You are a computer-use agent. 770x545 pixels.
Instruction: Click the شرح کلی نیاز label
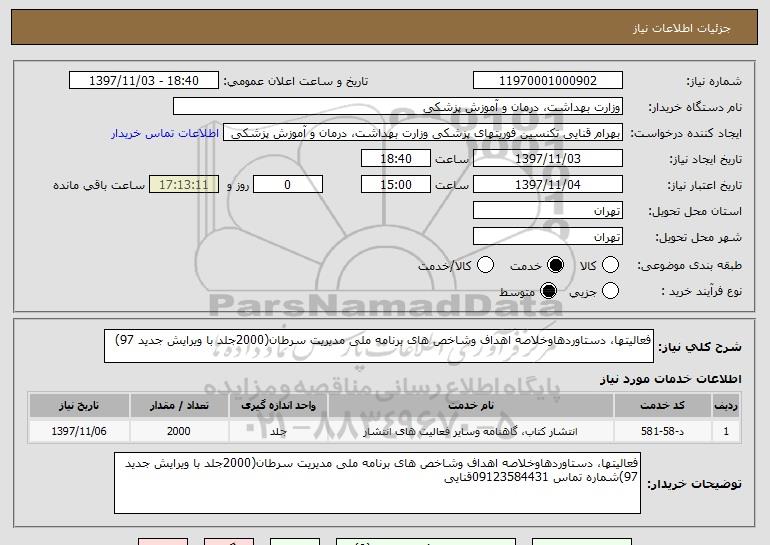pos(700,347)
